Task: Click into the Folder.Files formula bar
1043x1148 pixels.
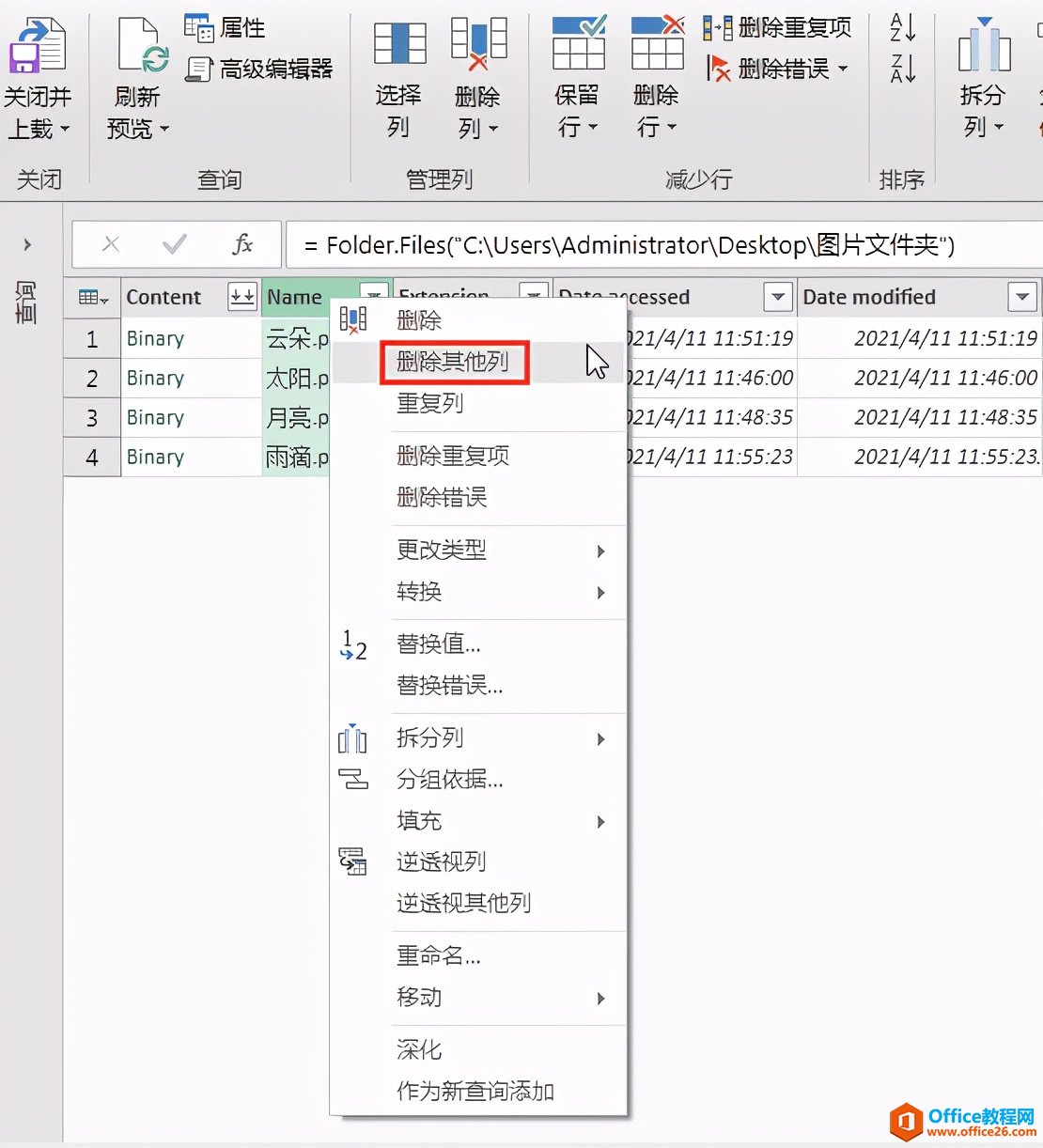Action: pos(664,245)
